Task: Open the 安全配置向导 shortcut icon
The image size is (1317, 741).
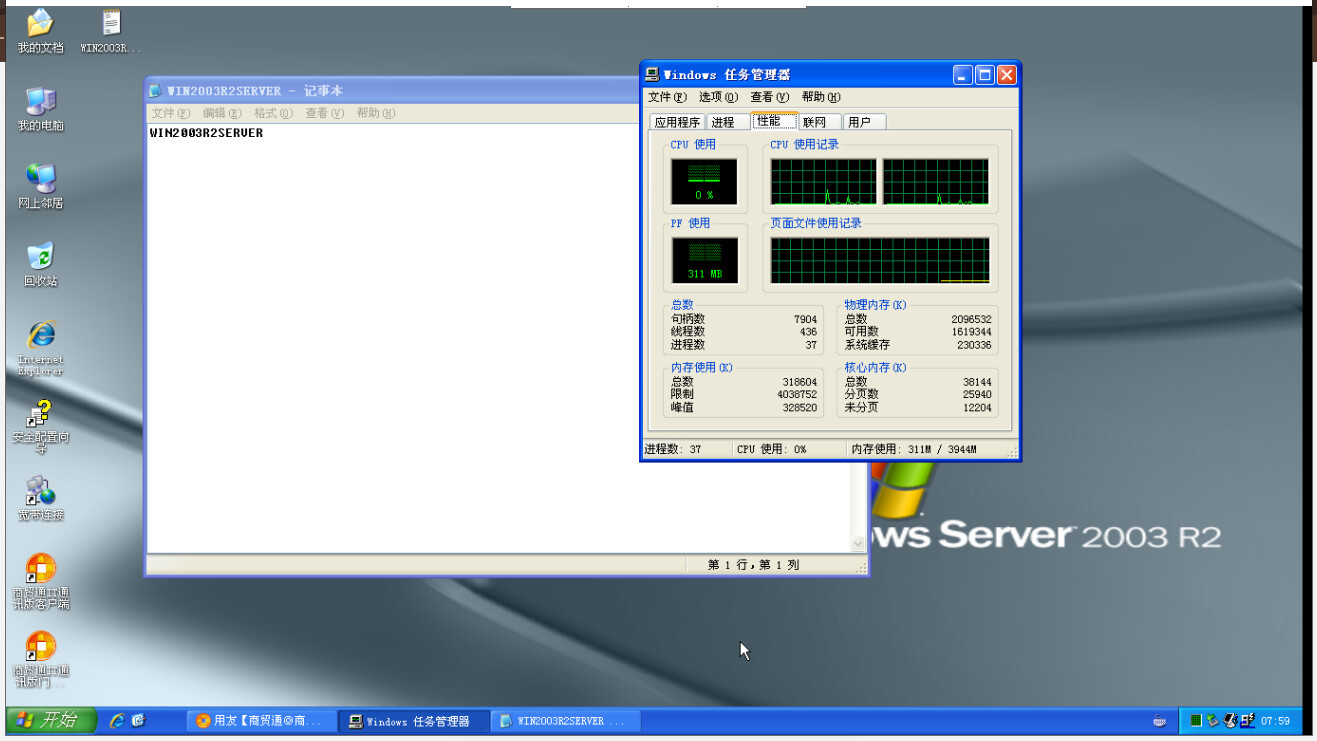Action: (x=40, y=415)
